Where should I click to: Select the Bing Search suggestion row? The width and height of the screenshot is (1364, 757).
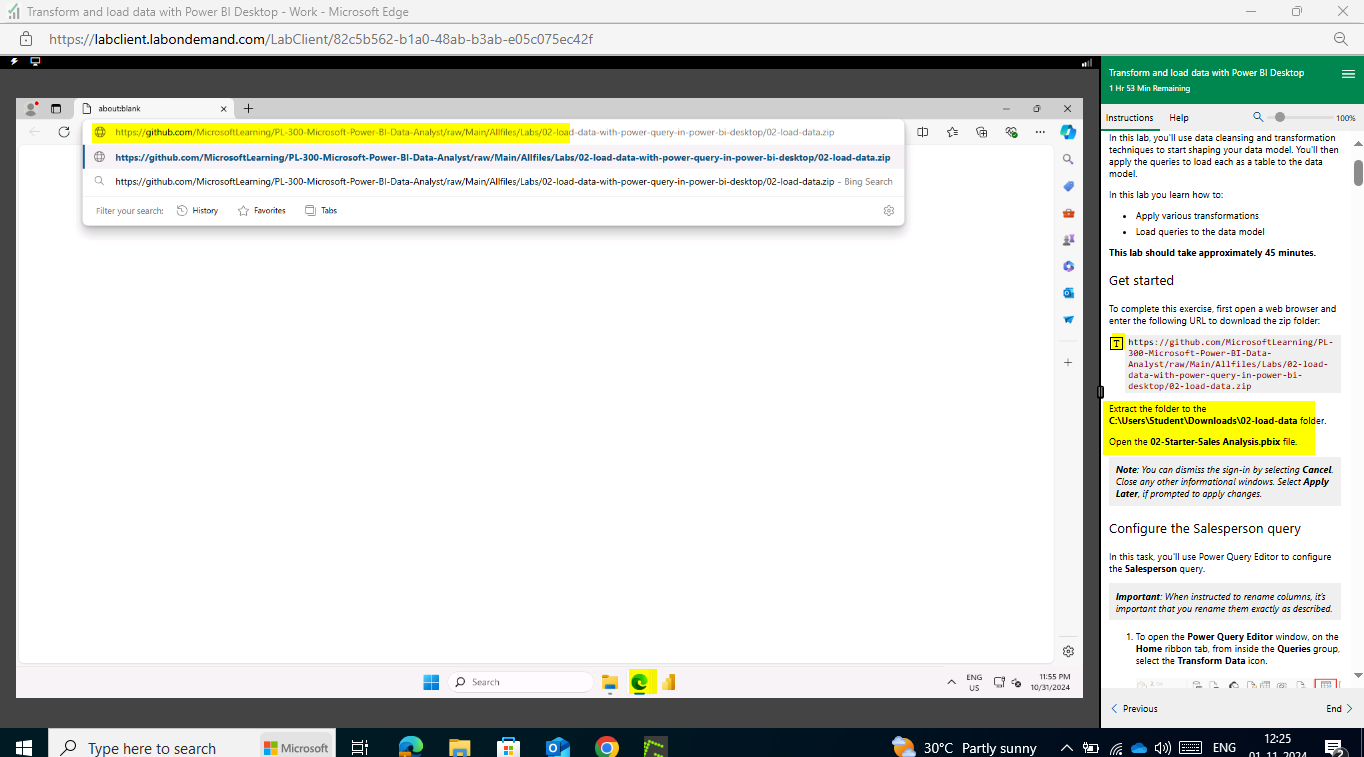493,182
